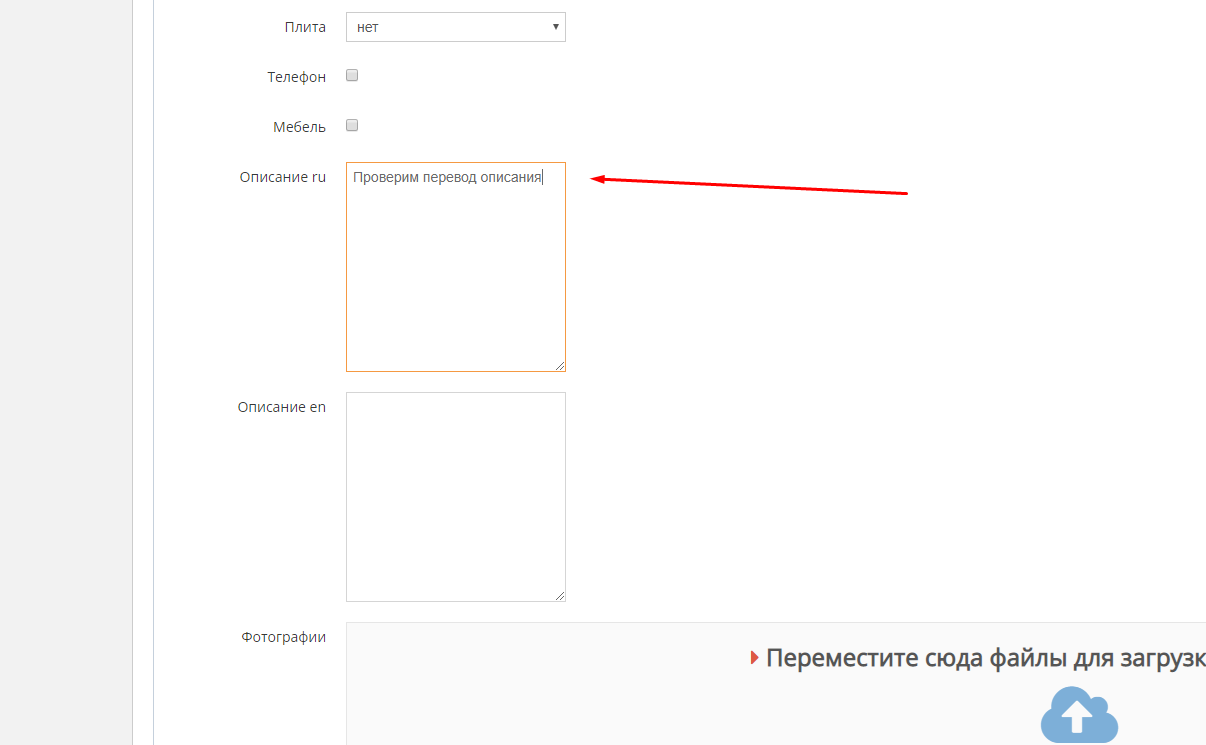Open the Плита dropdown via its arrow
The width and height of the screenshot is (1206, 745).
(x=555, y=27)
